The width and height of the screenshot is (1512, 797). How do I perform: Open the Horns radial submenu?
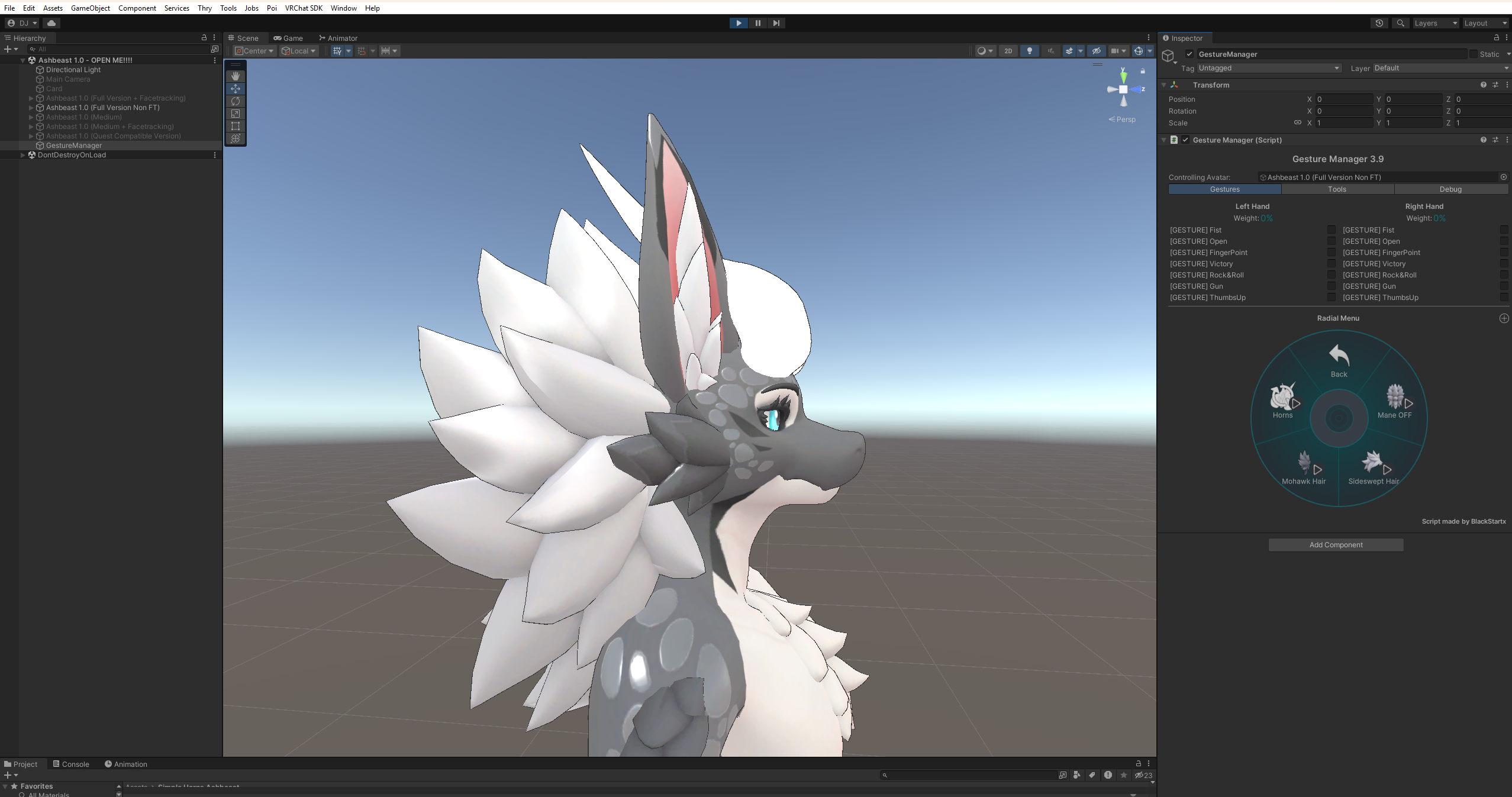1284,401
